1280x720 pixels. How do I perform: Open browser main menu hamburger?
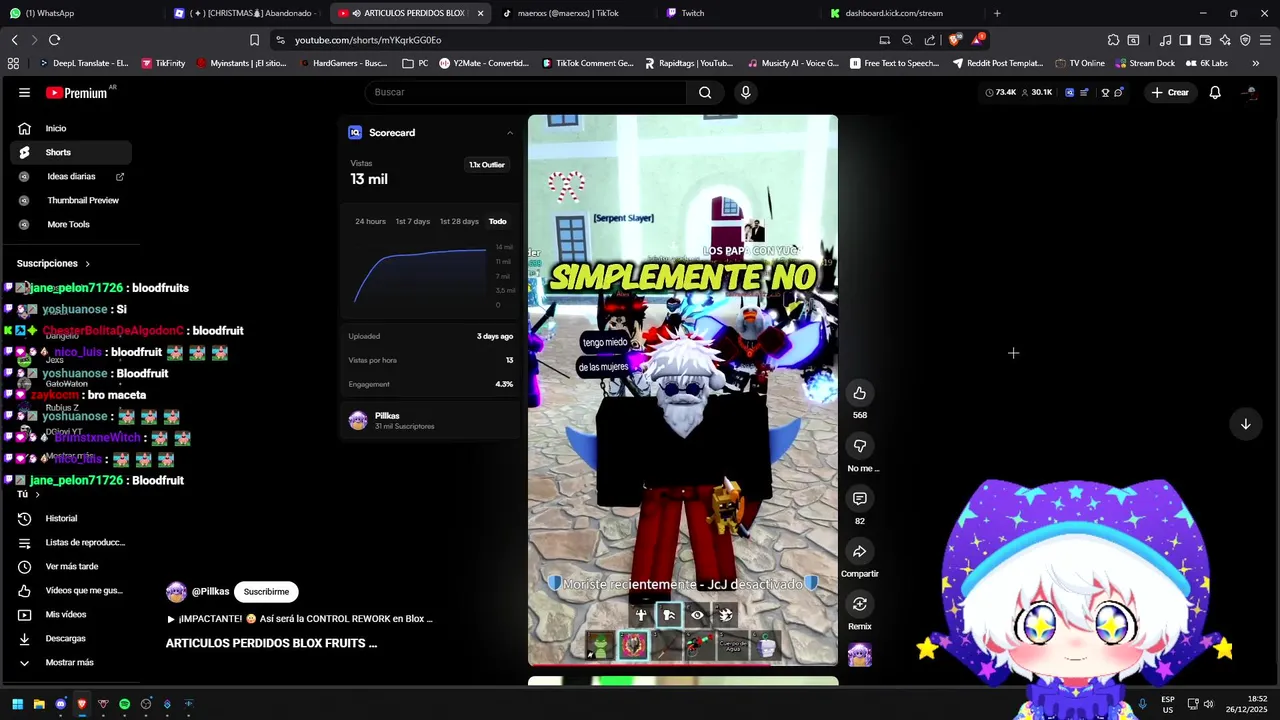click(x=1266, y=40)
